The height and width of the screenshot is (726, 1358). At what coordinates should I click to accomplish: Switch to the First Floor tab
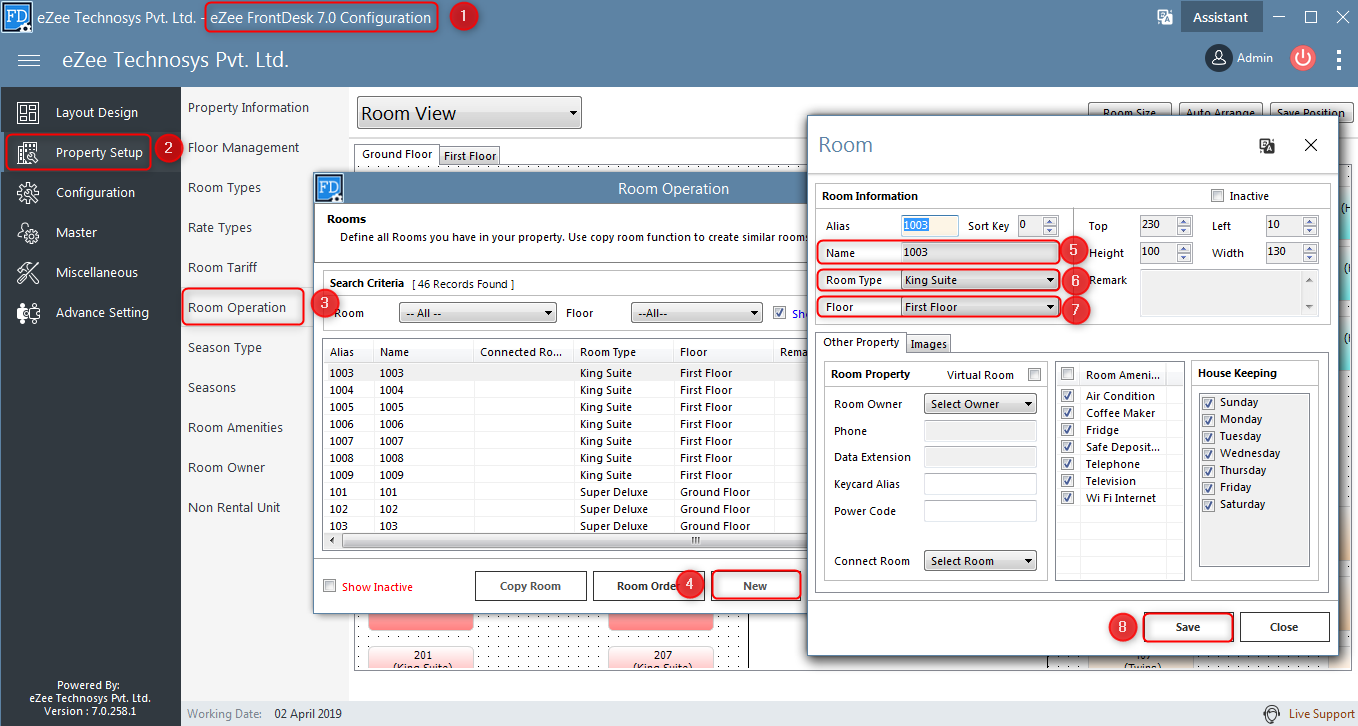470,156
